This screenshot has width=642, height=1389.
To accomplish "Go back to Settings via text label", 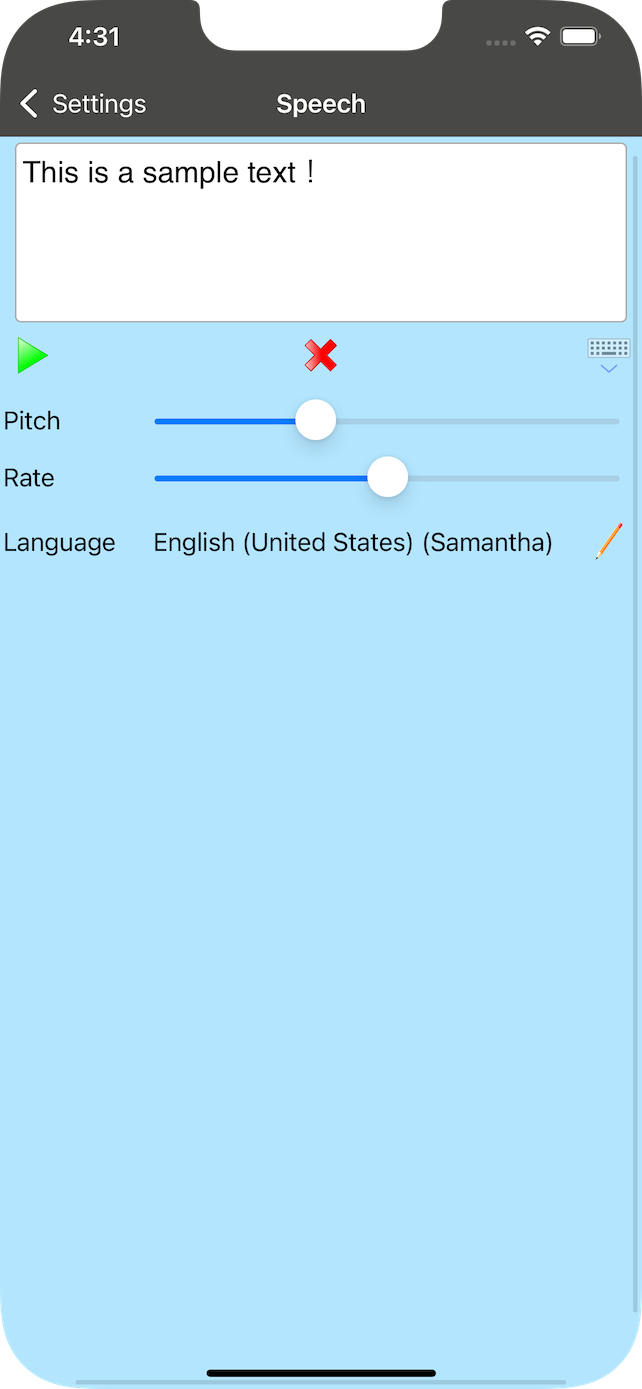I will (99, 104).
